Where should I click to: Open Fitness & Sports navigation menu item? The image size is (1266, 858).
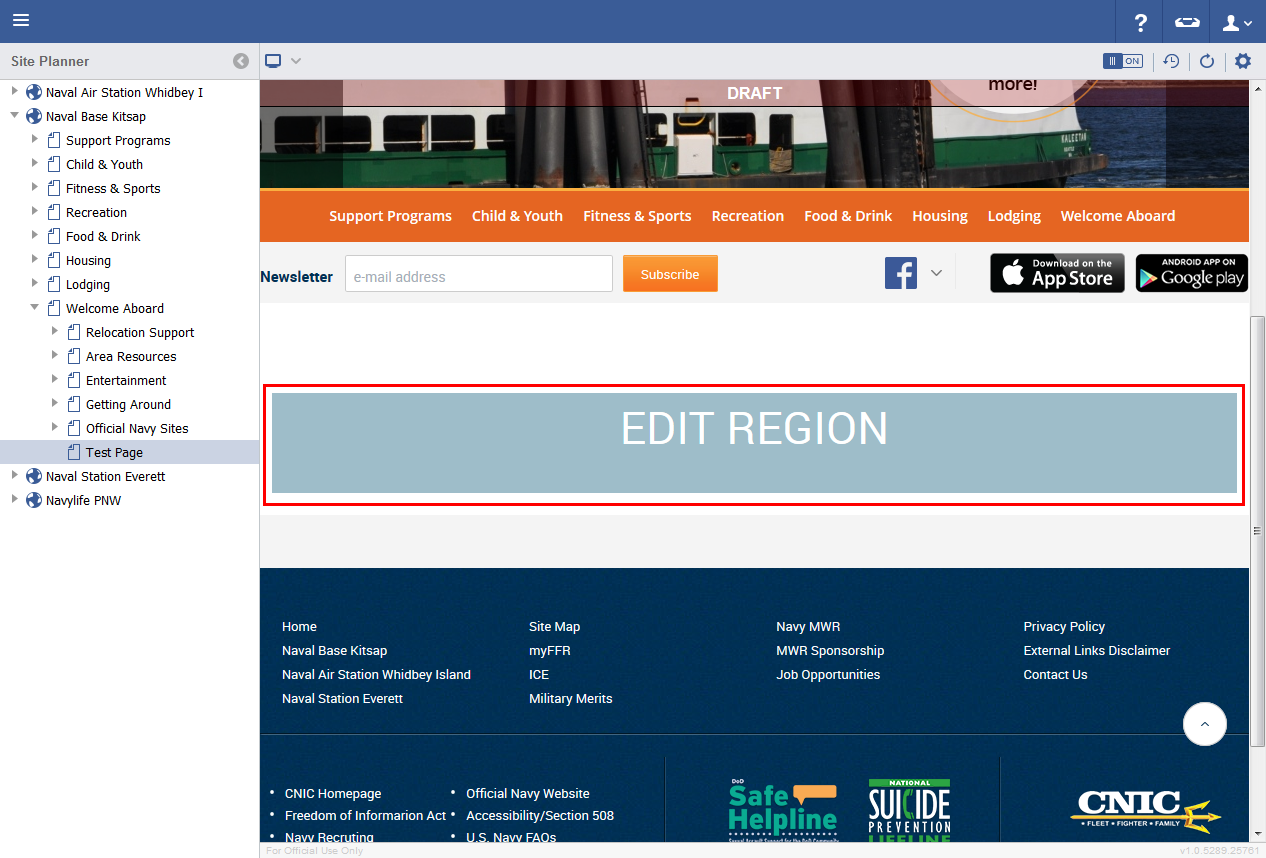coord(637,216)
